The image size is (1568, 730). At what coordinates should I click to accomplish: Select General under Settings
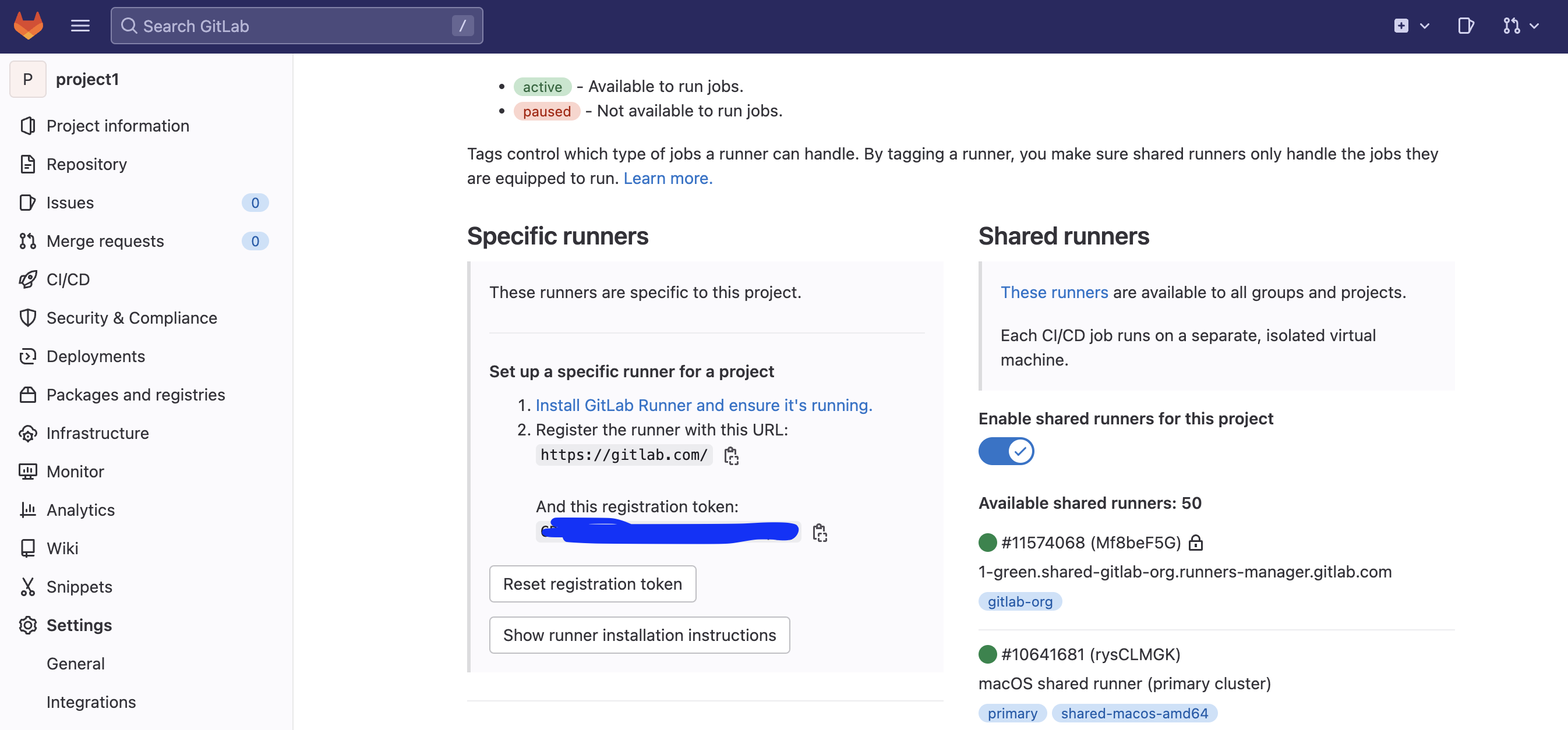76,664
